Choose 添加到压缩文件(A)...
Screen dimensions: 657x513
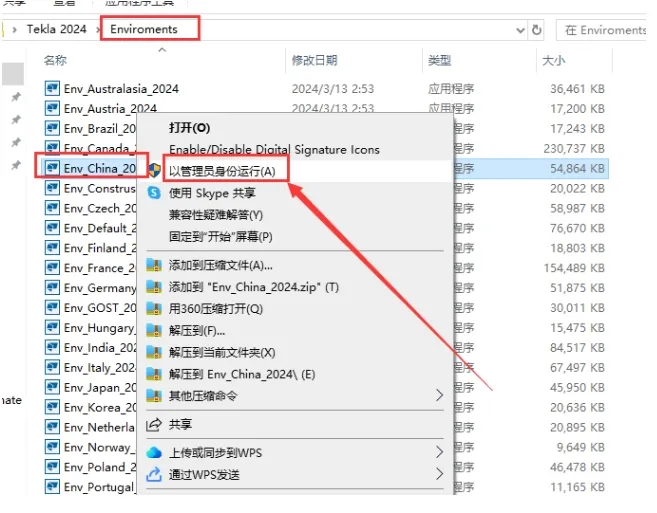pos(221,265)
